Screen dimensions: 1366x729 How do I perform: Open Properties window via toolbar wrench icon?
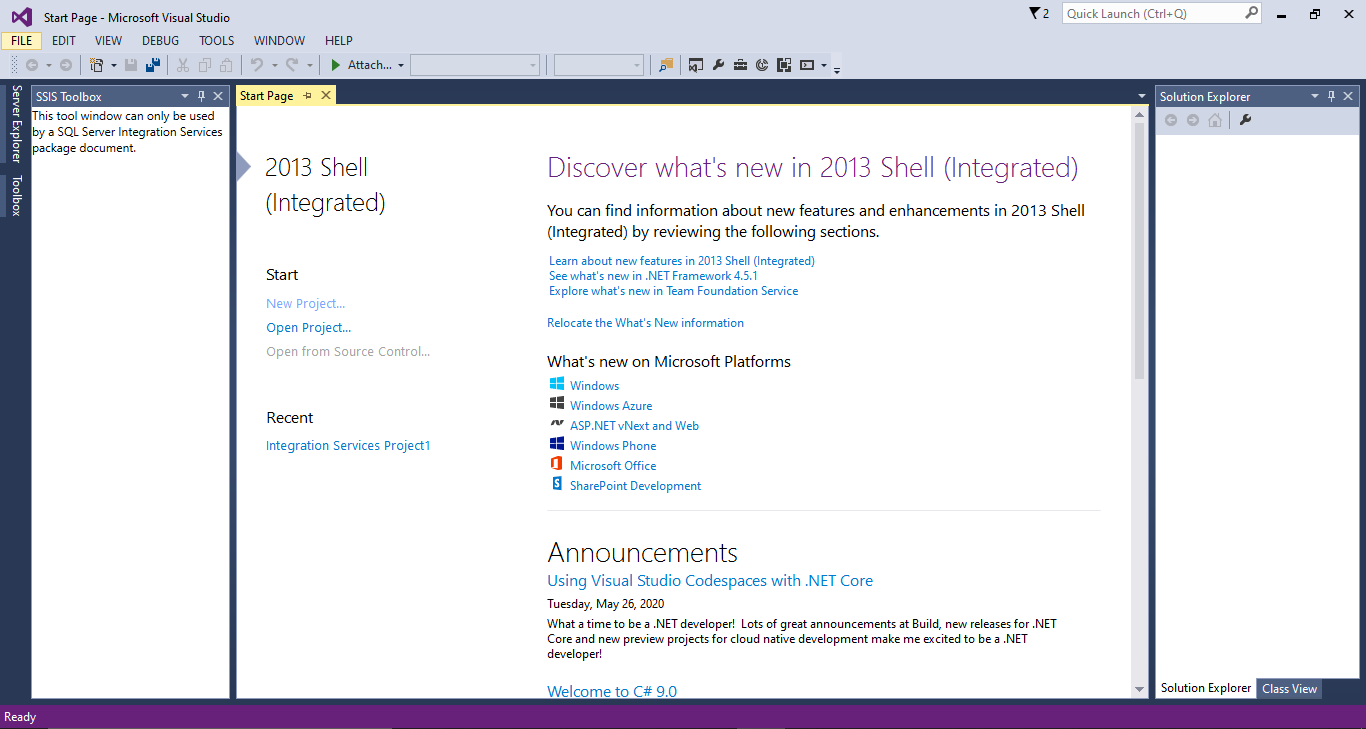click(718, 65)
